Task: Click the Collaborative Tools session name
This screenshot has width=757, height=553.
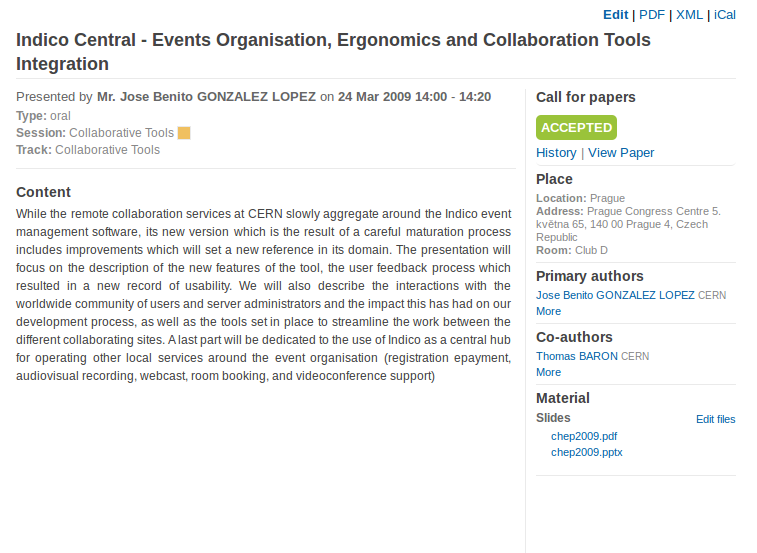Action: [121, 133]
